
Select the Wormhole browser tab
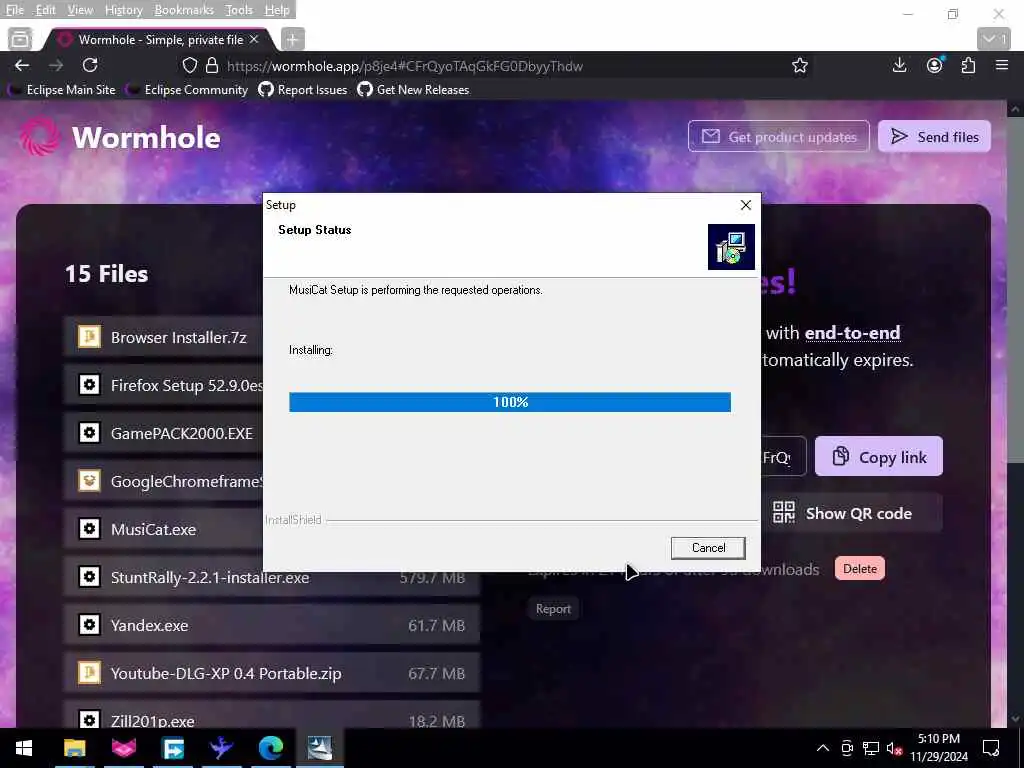159,40
